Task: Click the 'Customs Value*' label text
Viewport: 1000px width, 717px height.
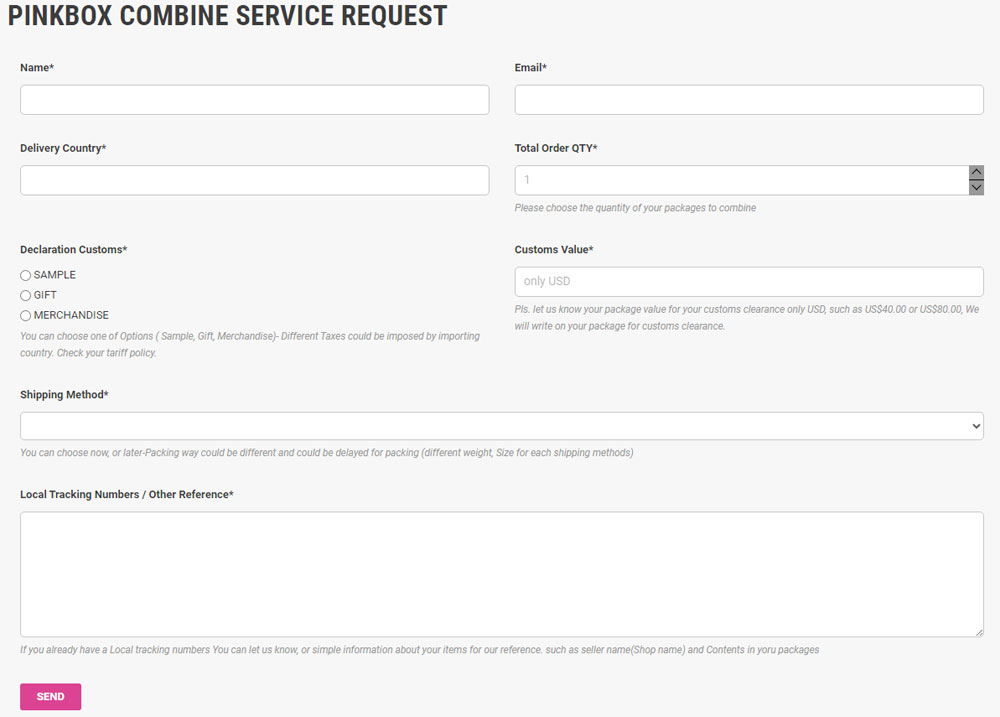Action: click(554, 250)
